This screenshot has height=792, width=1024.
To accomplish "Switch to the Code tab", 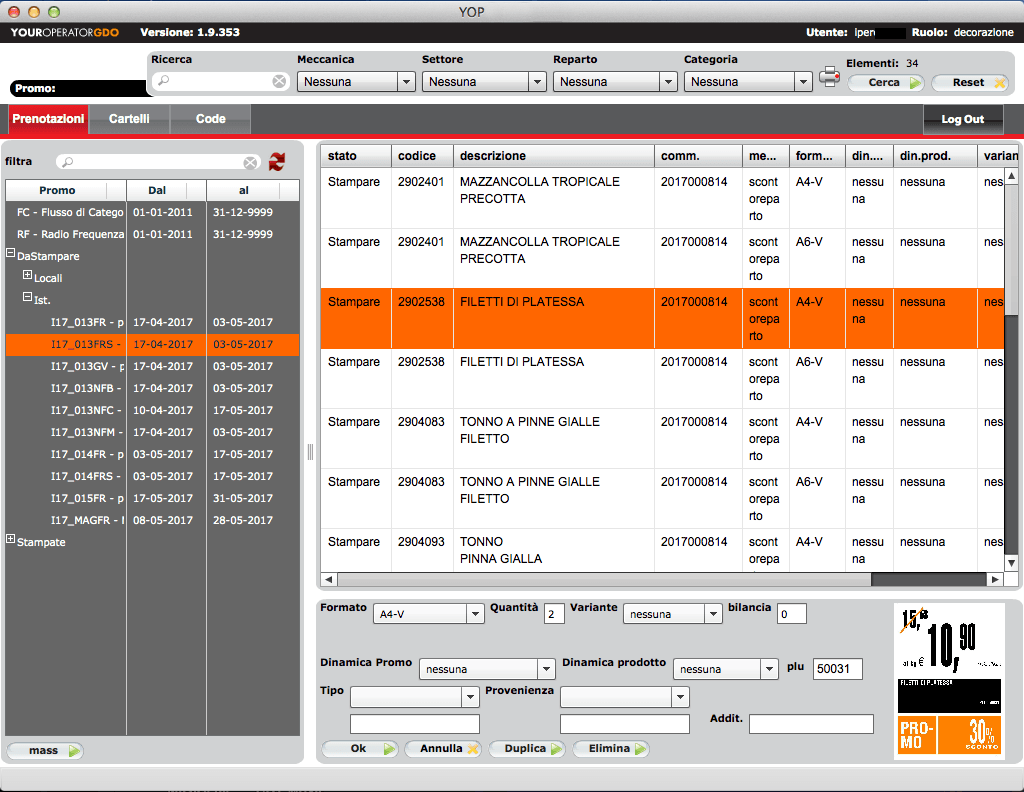I will coord(210,119).
